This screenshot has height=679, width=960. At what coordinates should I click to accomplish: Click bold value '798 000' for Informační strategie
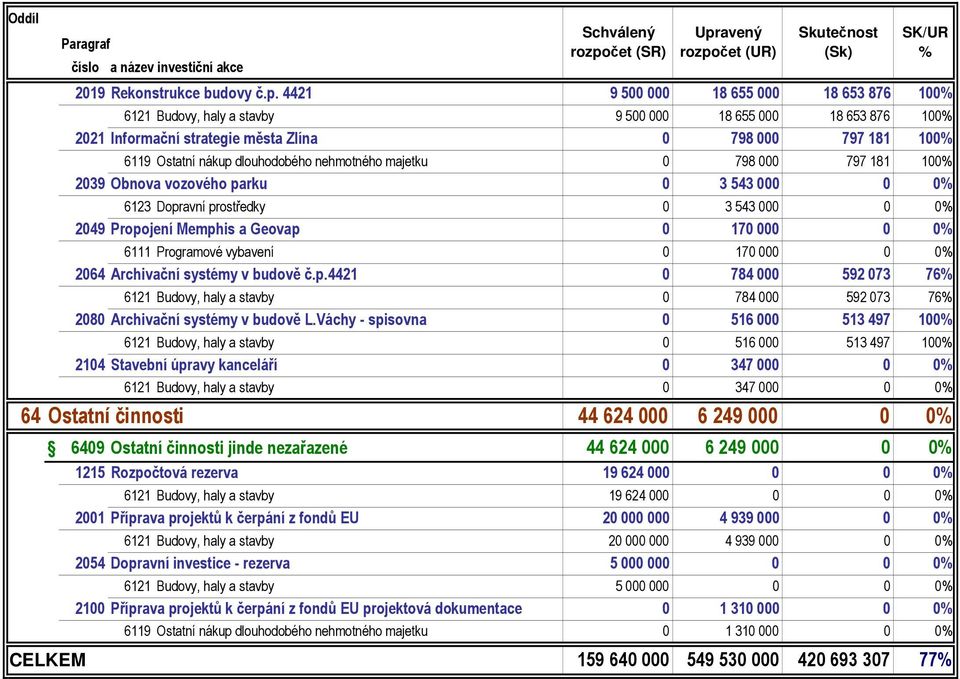point(755,138)
